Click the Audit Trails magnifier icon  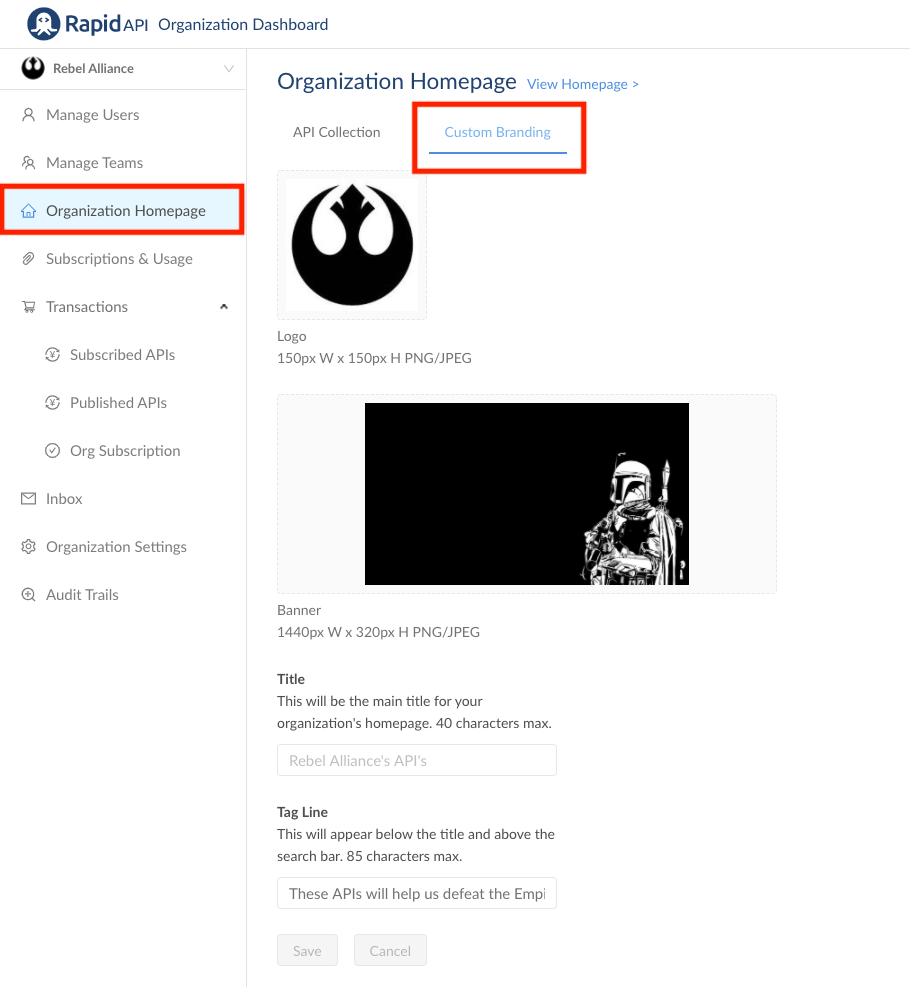pyautogui.click(x=28, y=594)
